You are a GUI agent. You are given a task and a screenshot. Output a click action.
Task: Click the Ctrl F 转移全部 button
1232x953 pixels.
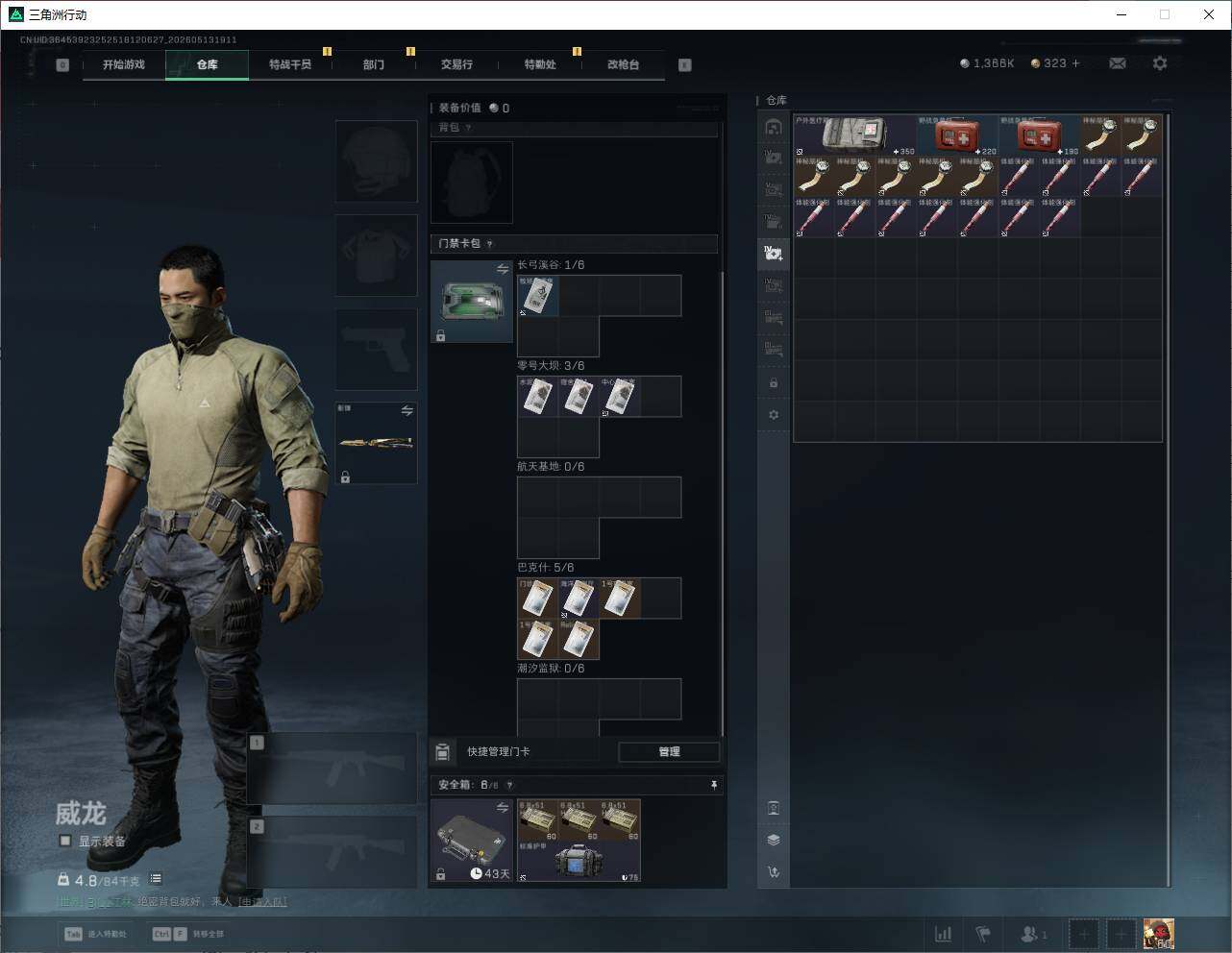[x=188, y=934]
